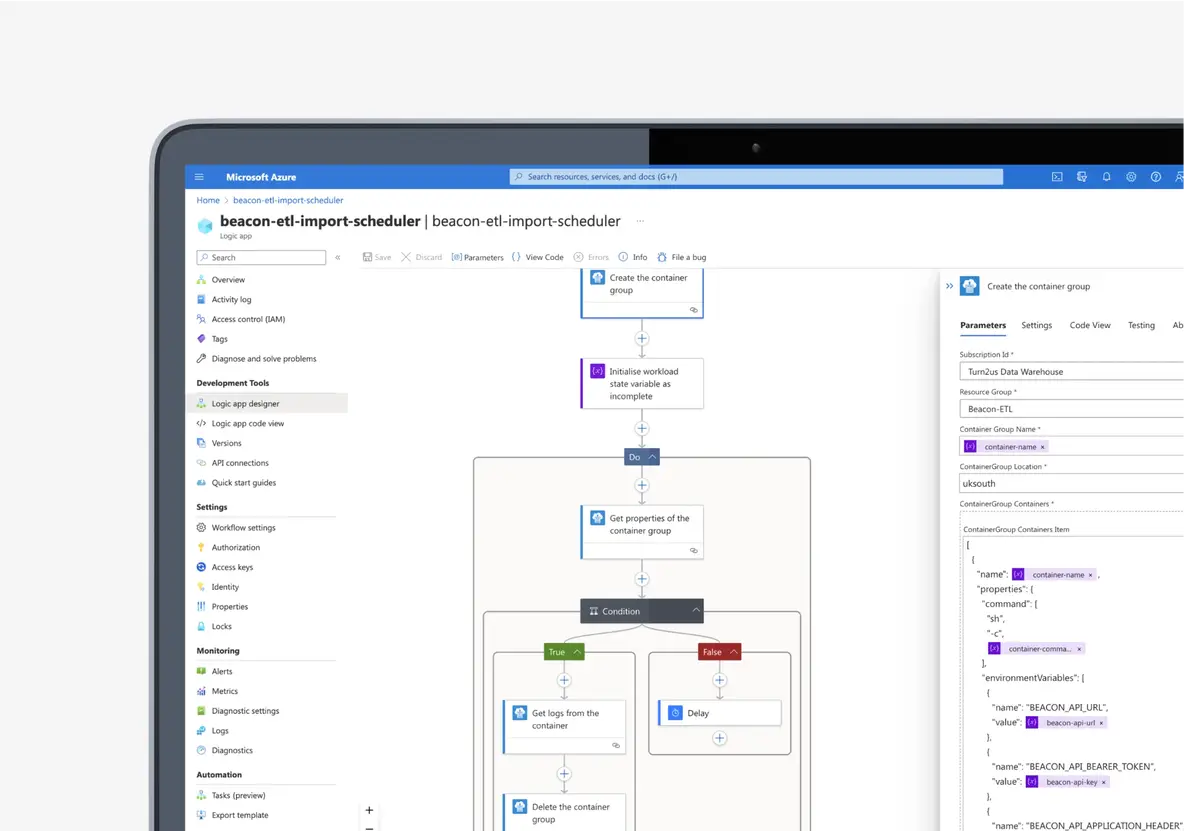Open the settings gear in Azure header
Viewport: 1184px width, 831px height.
pos(1131,177)
